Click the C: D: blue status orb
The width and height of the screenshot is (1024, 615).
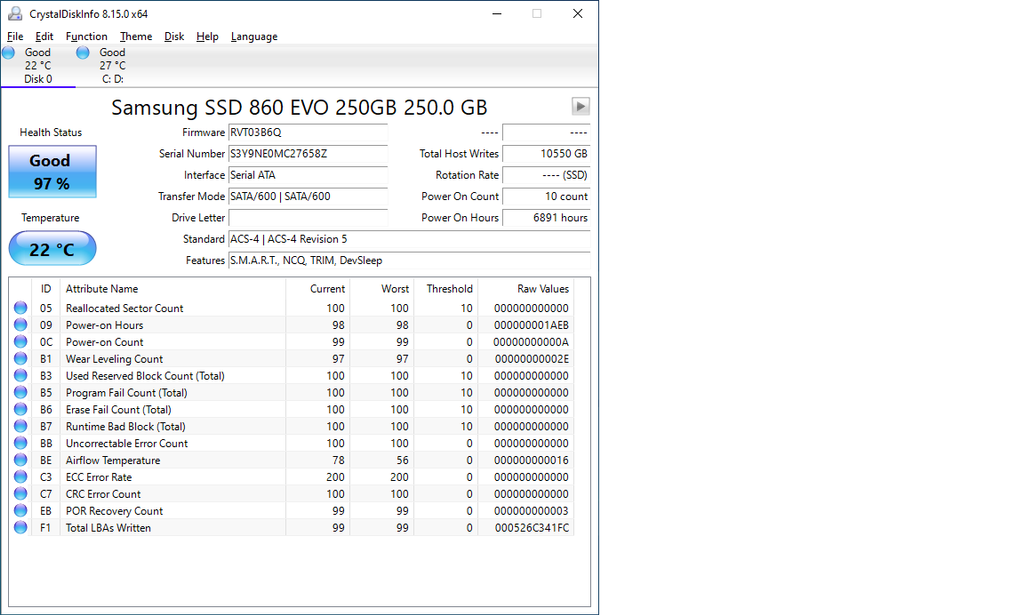tap(83, 53)
